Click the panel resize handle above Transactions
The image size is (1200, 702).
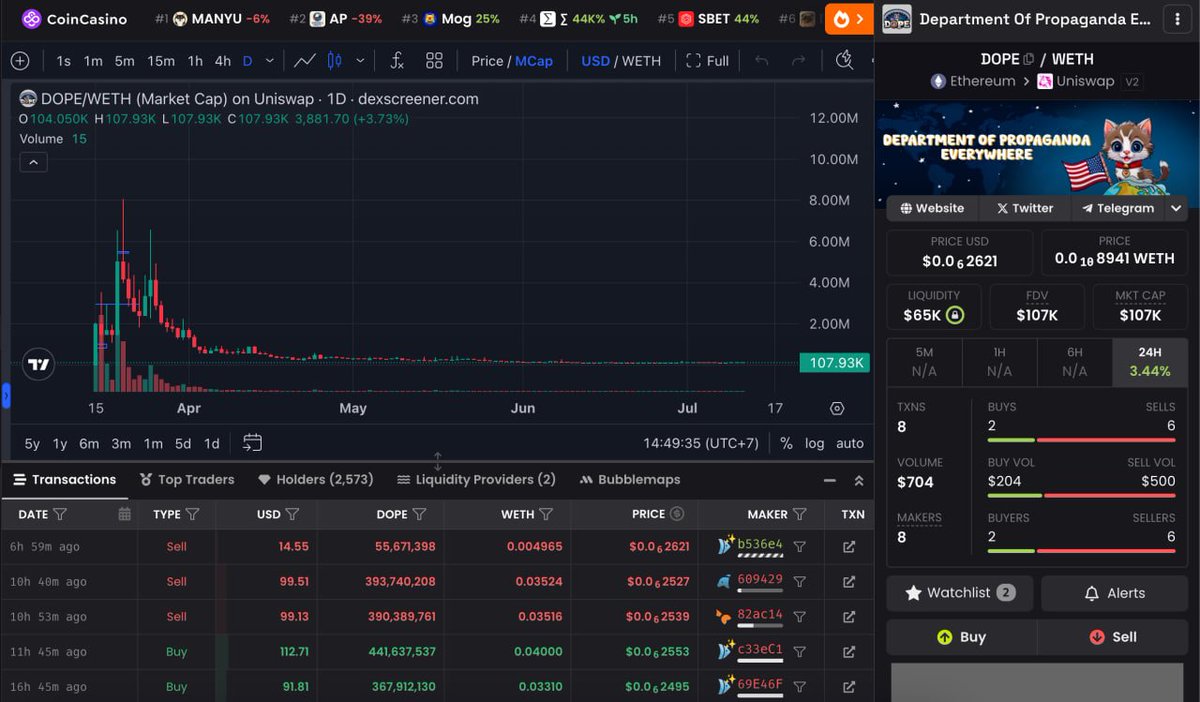[x=437, y=461]
